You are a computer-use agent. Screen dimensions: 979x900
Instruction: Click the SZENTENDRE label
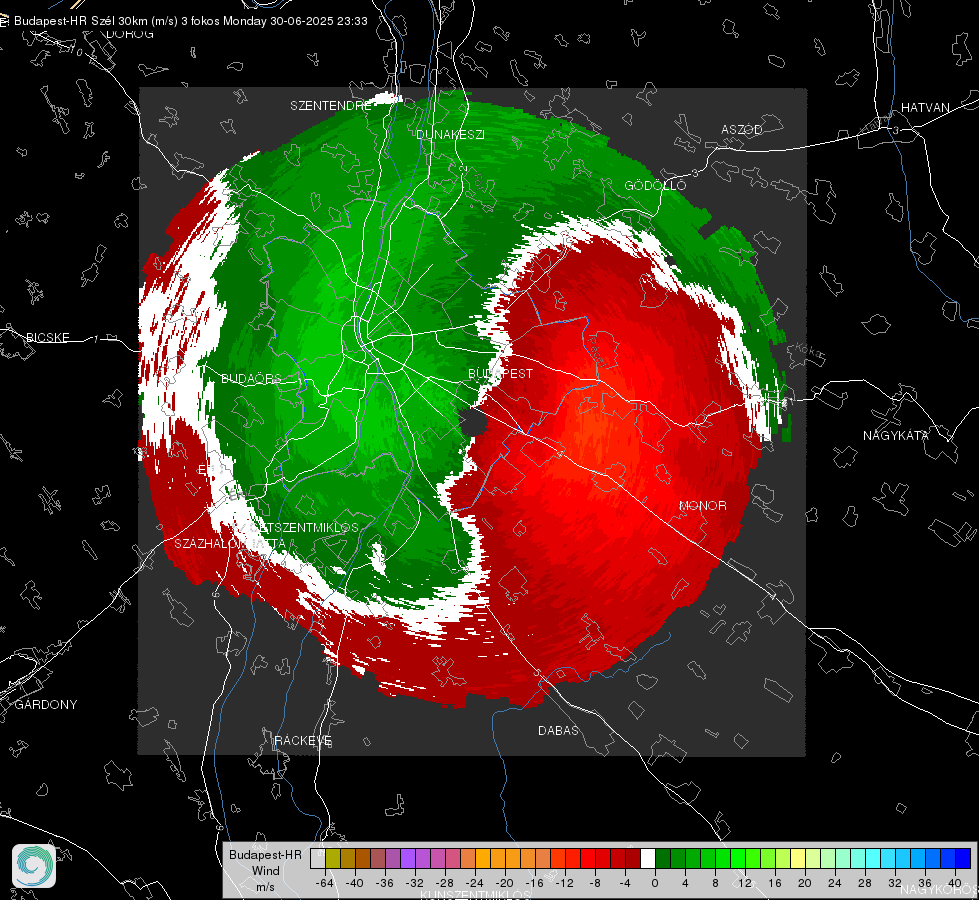click(x=330, y=106)
